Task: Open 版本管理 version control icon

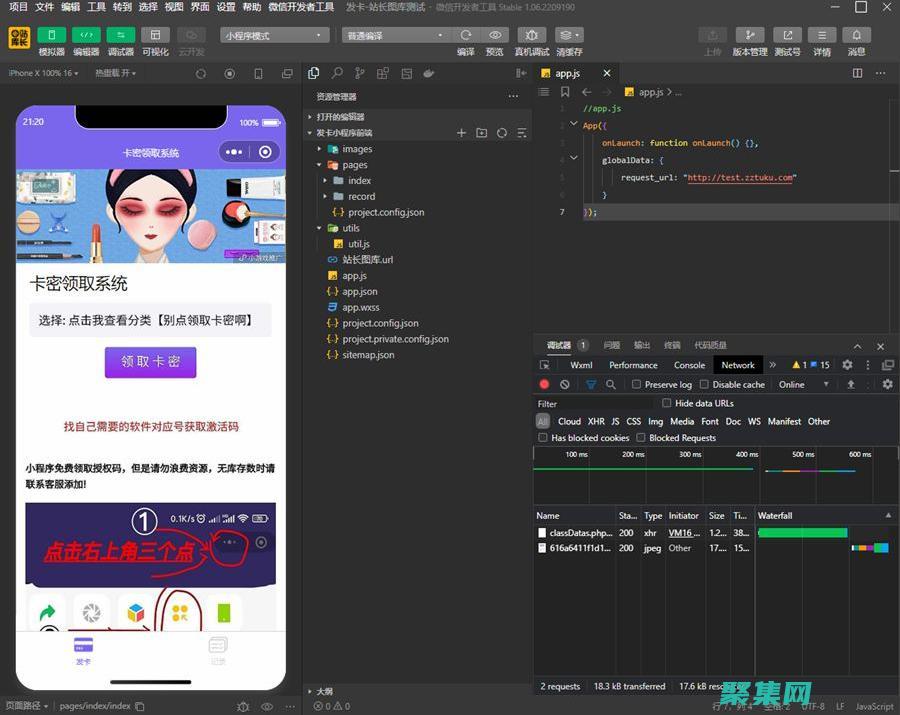Action: [749, 35]
